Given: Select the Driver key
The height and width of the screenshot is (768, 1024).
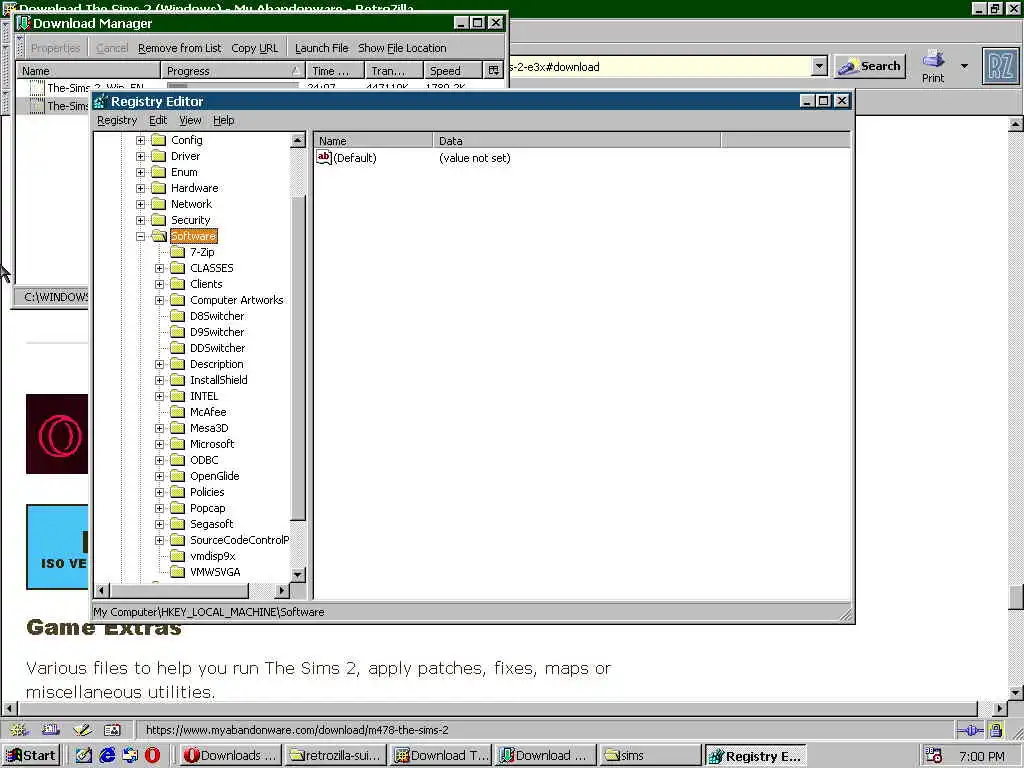Looking at the screenshot, I should tap(185, 156).
